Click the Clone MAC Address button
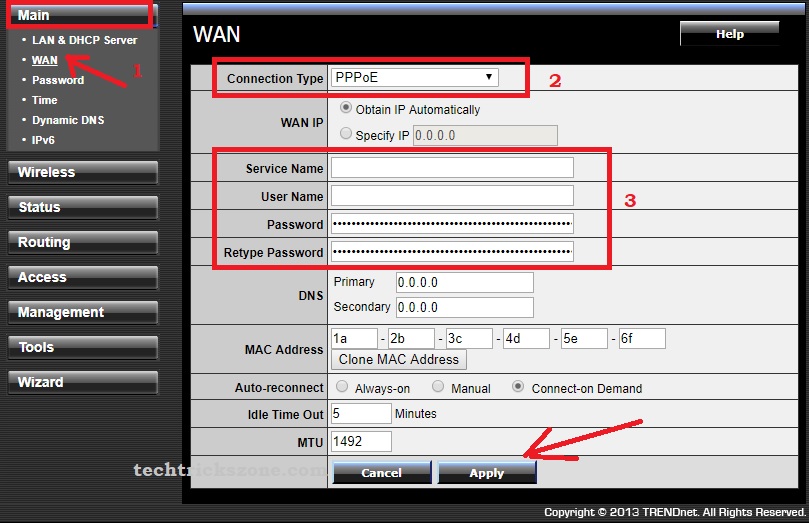The image size is (809, 523). click(399, 359)
